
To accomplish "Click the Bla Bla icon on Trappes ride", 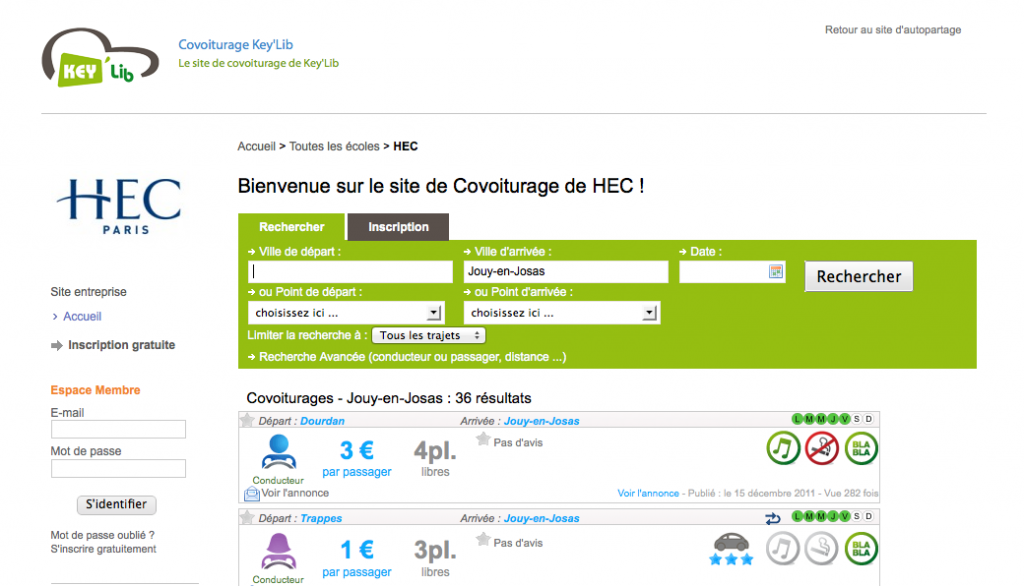I will [861, 548].
